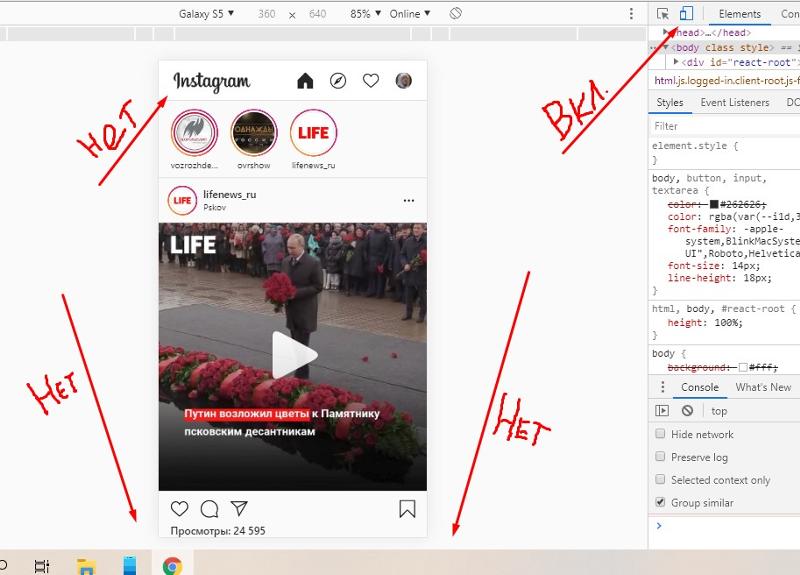Open device toolbar more options menu
800x575 pixels.
(631, 14)
